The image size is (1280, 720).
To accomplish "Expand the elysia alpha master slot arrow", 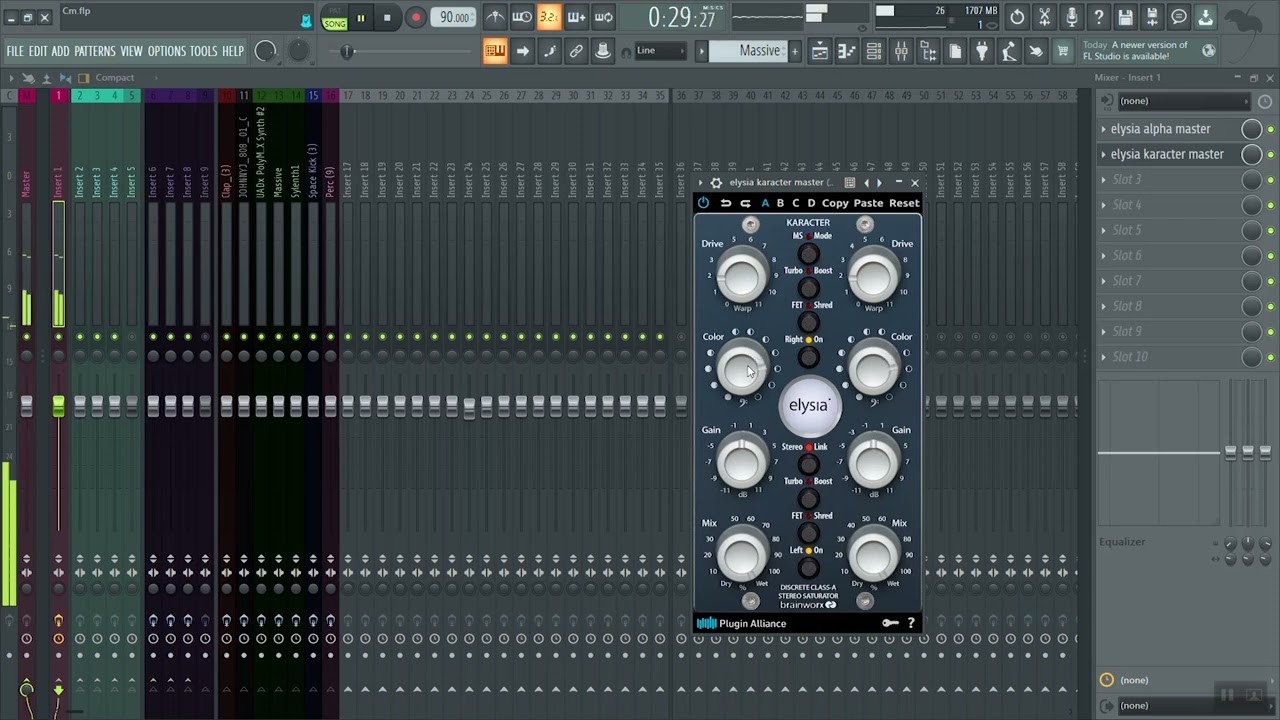I will click(x=1104, y=129).
